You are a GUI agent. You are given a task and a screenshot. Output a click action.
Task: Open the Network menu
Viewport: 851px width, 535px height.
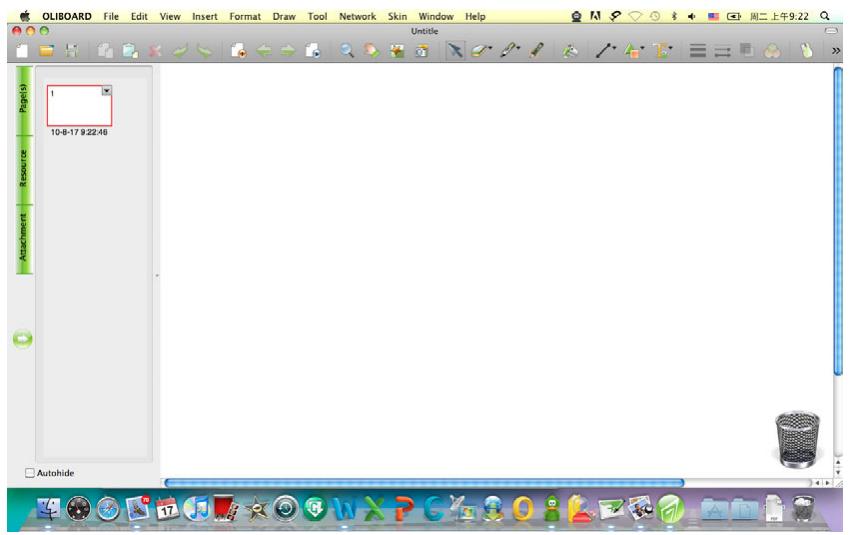click(x=357, y=17)
